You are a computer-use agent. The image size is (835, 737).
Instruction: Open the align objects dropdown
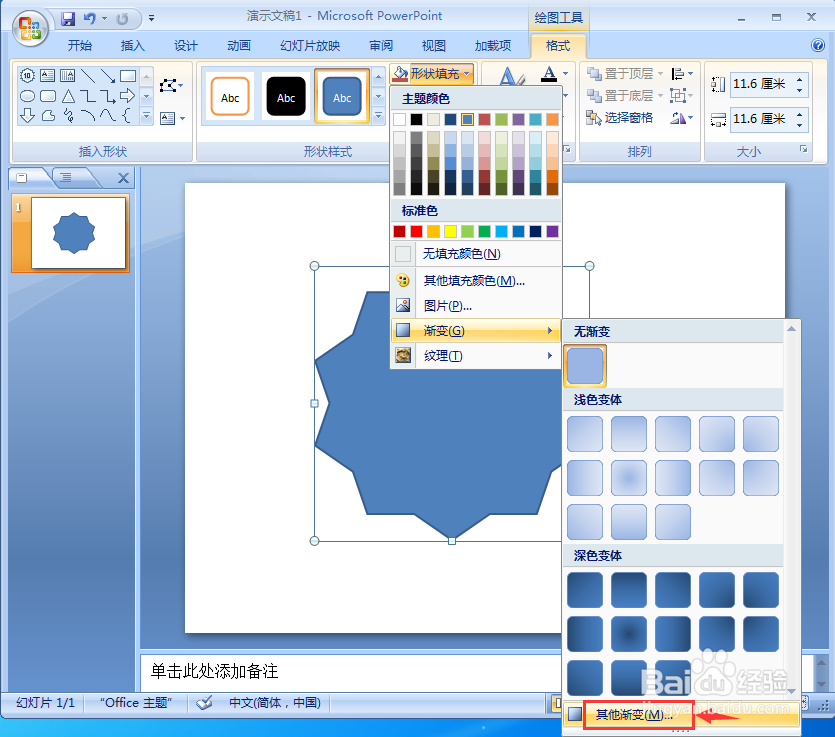(x=682, y=73)
